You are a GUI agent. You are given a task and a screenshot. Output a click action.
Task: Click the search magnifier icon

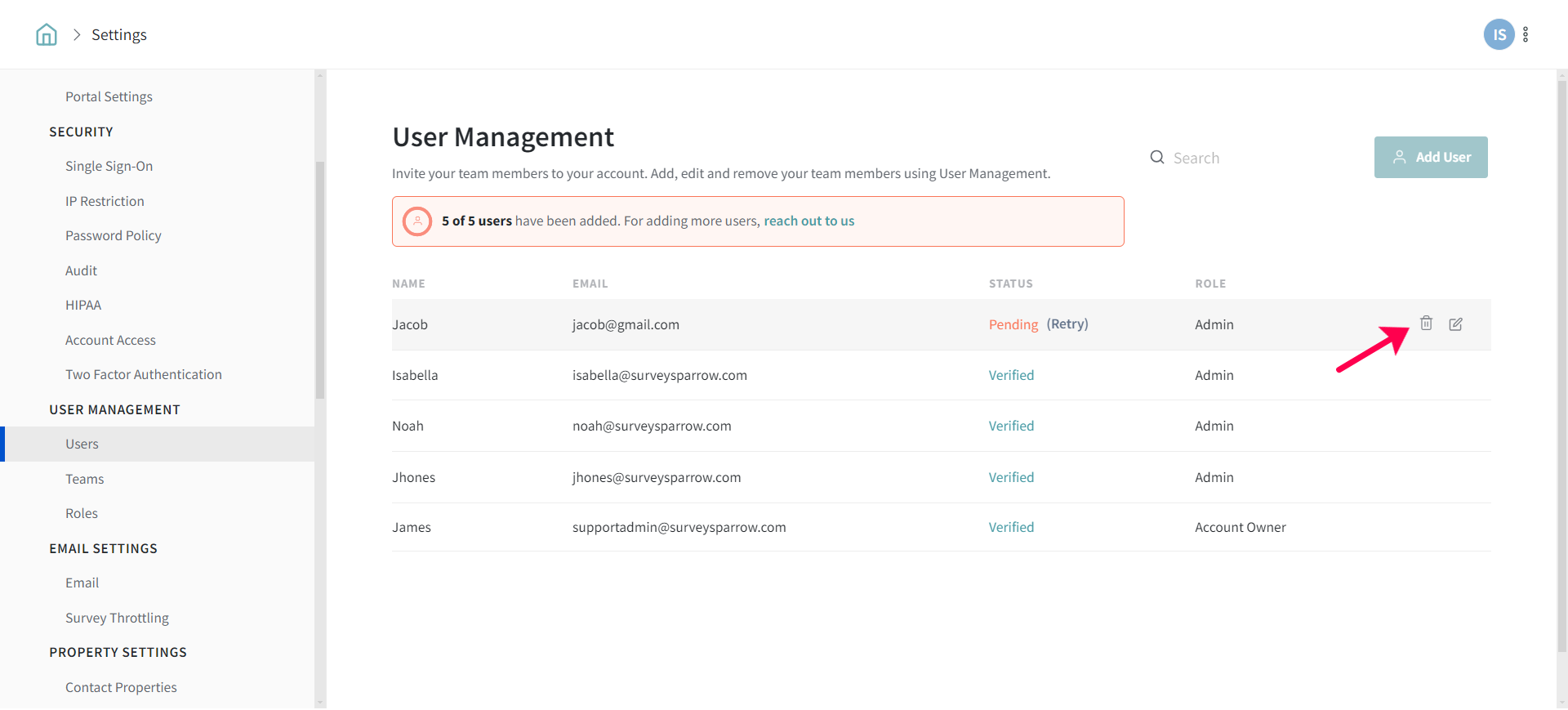click(1157, 158)
